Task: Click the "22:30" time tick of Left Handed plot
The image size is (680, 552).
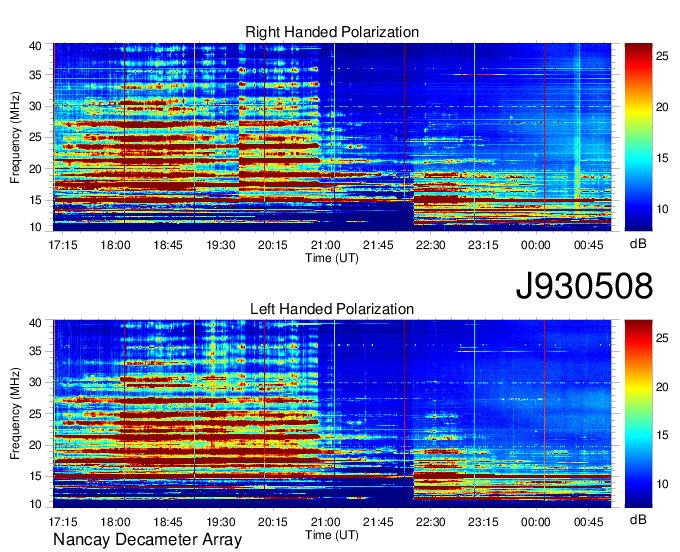Action: (x=431, y=522)
